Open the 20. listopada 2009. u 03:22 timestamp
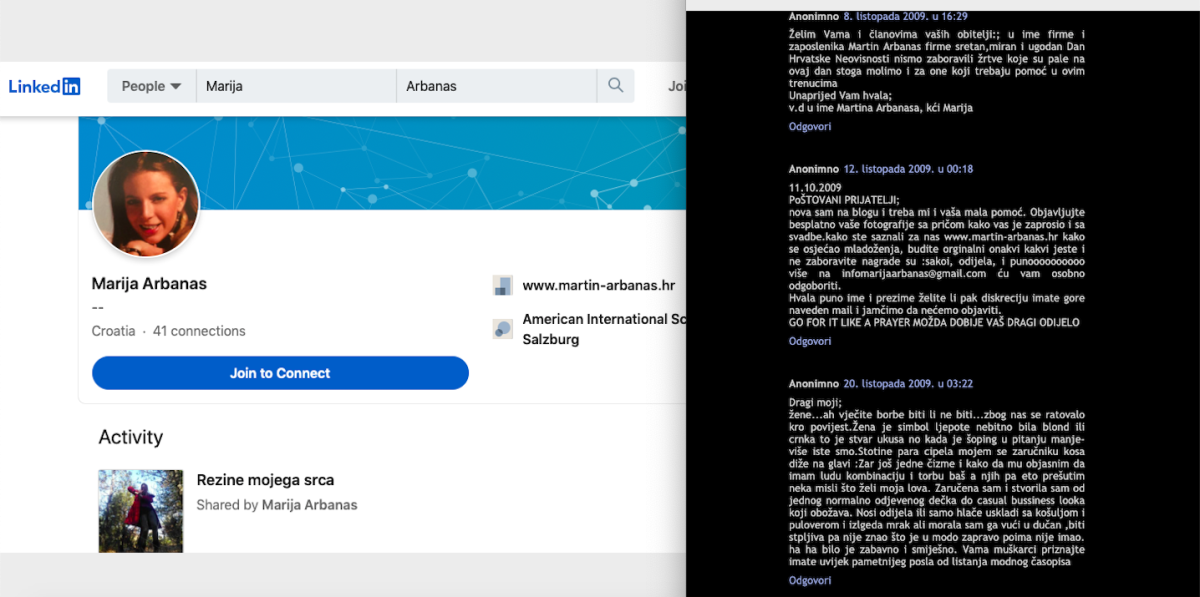This screenshot has height=597, width=1200. [908, 383]
